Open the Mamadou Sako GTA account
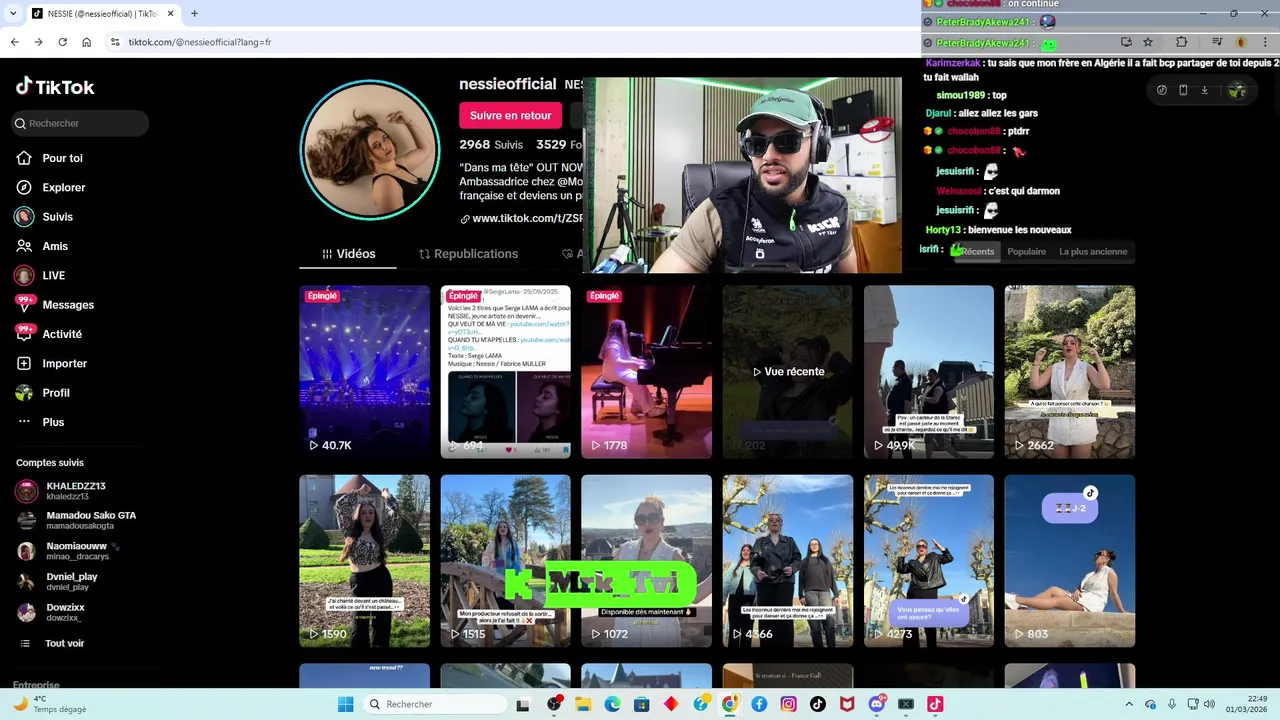This screenshot has height=720, width=1280. tap(76, 520)
